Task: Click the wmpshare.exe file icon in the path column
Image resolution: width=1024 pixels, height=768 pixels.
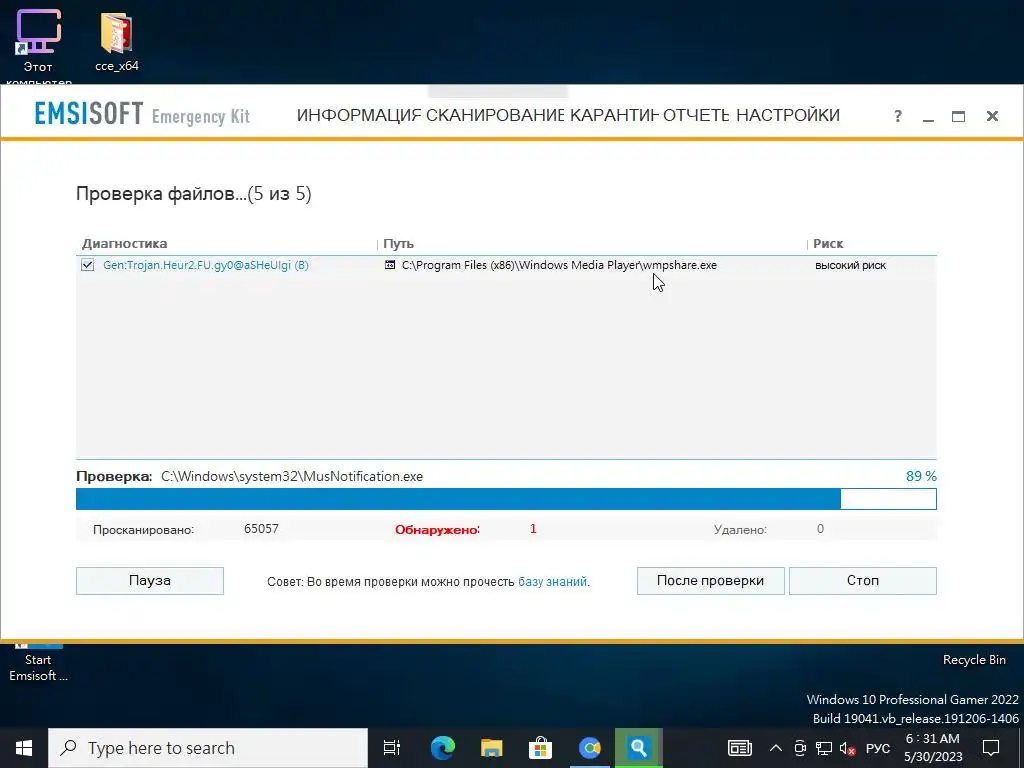Action: point(390,265)
